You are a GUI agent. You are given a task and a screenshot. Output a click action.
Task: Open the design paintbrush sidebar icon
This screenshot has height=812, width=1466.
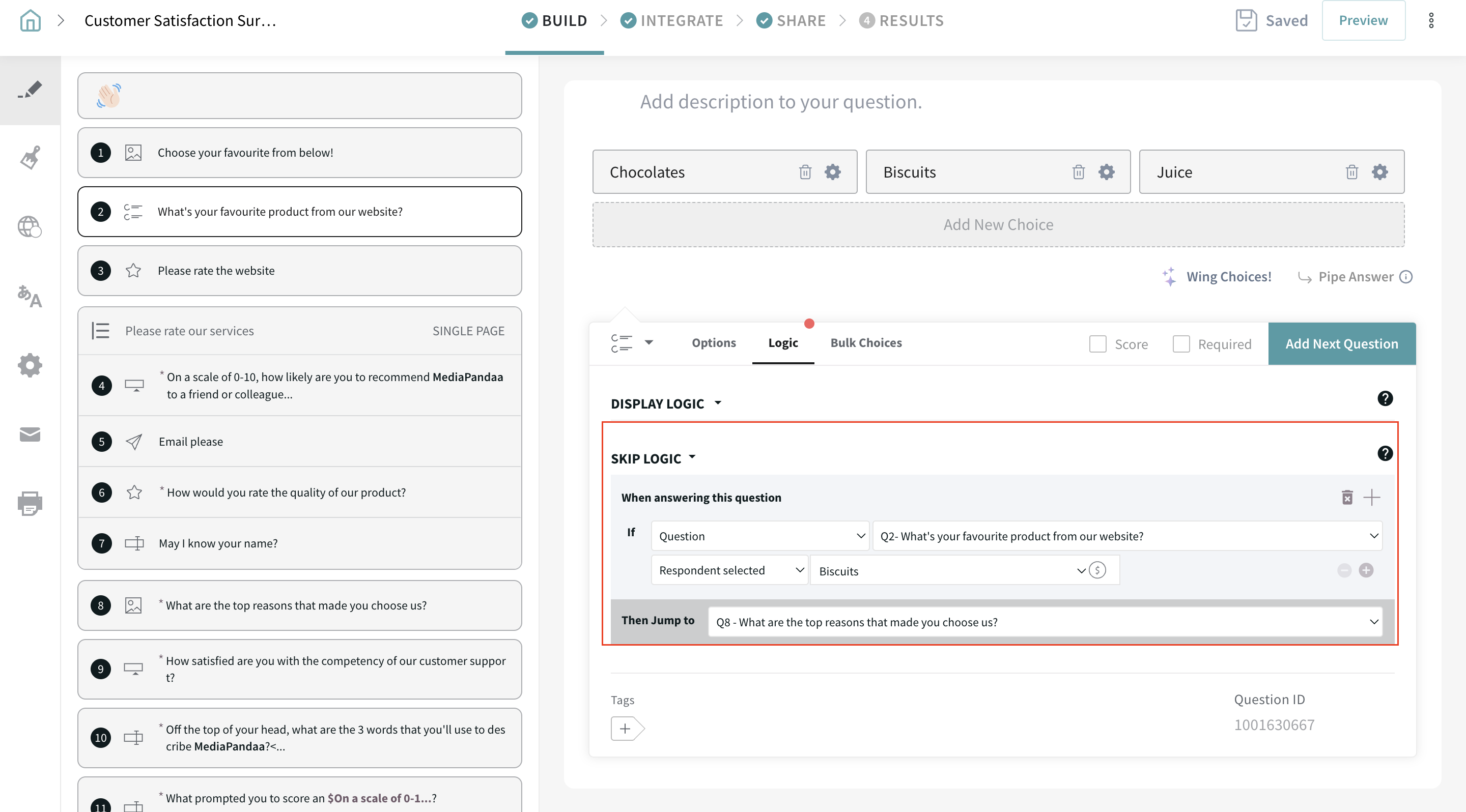[x=30, y=158]
